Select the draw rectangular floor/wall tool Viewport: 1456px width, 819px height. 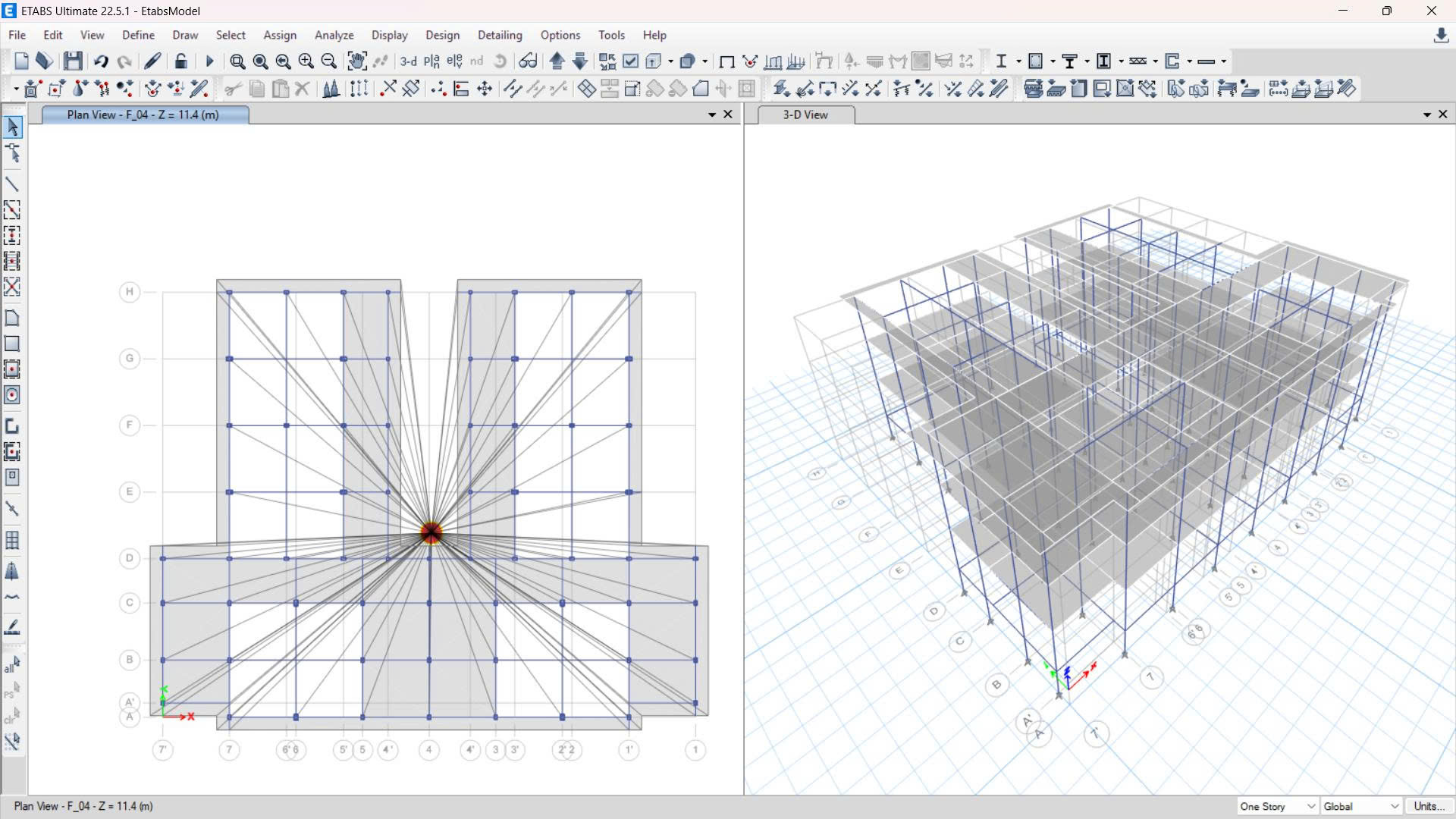[x=12, y=344]
